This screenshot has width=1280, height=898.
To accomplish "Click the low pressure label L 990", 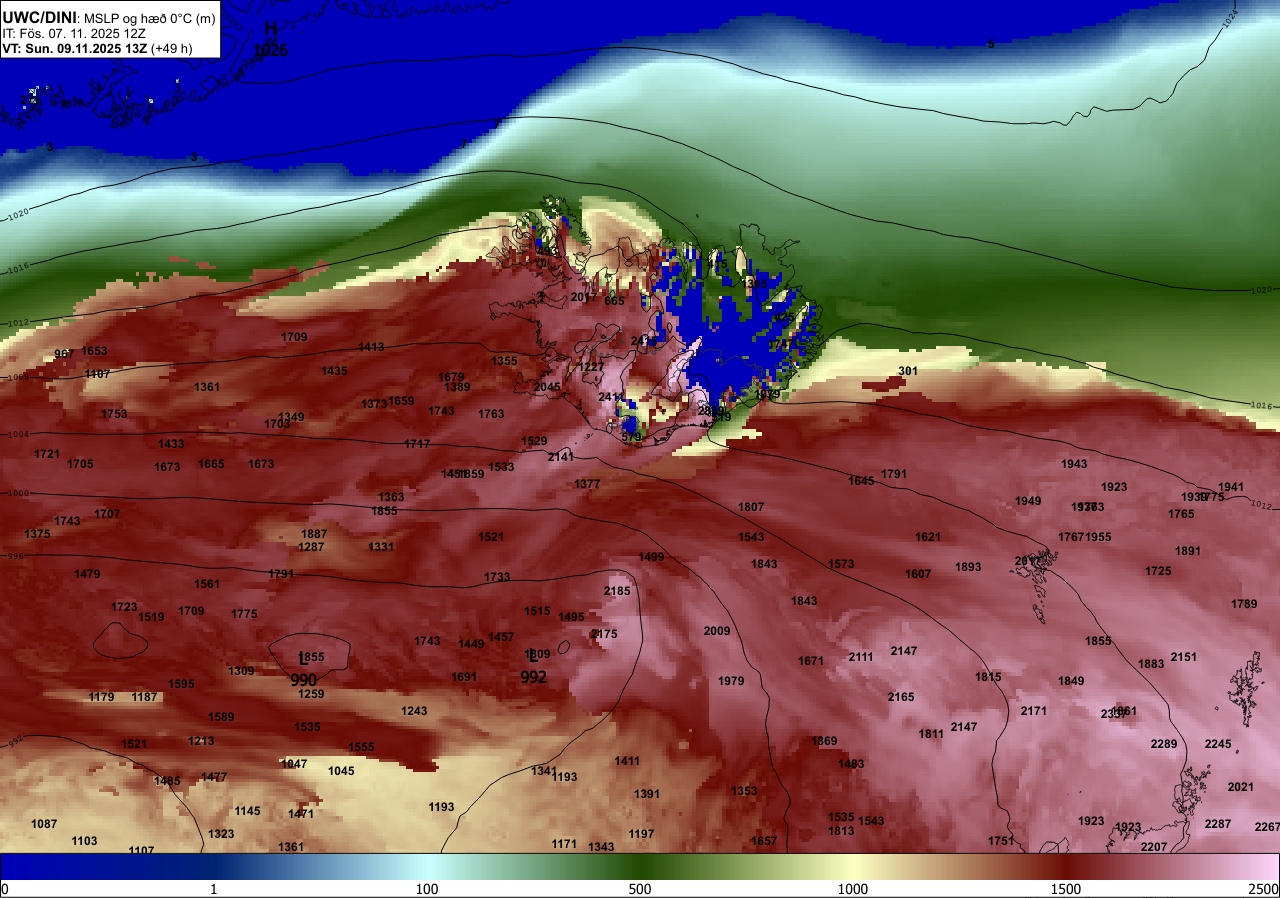I will pyautogui.click(x=304, y=669).
